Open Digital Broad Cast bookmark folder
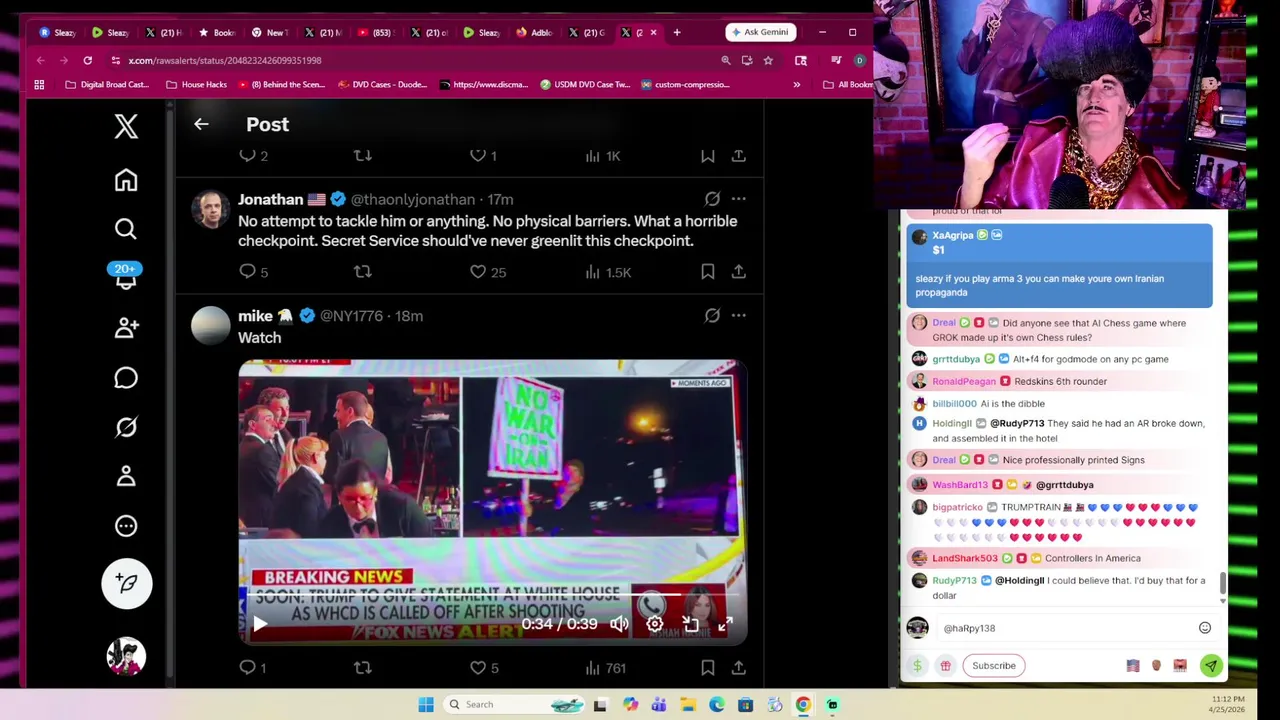This screenshot has width=1280, height=720. tap(106, 85)
